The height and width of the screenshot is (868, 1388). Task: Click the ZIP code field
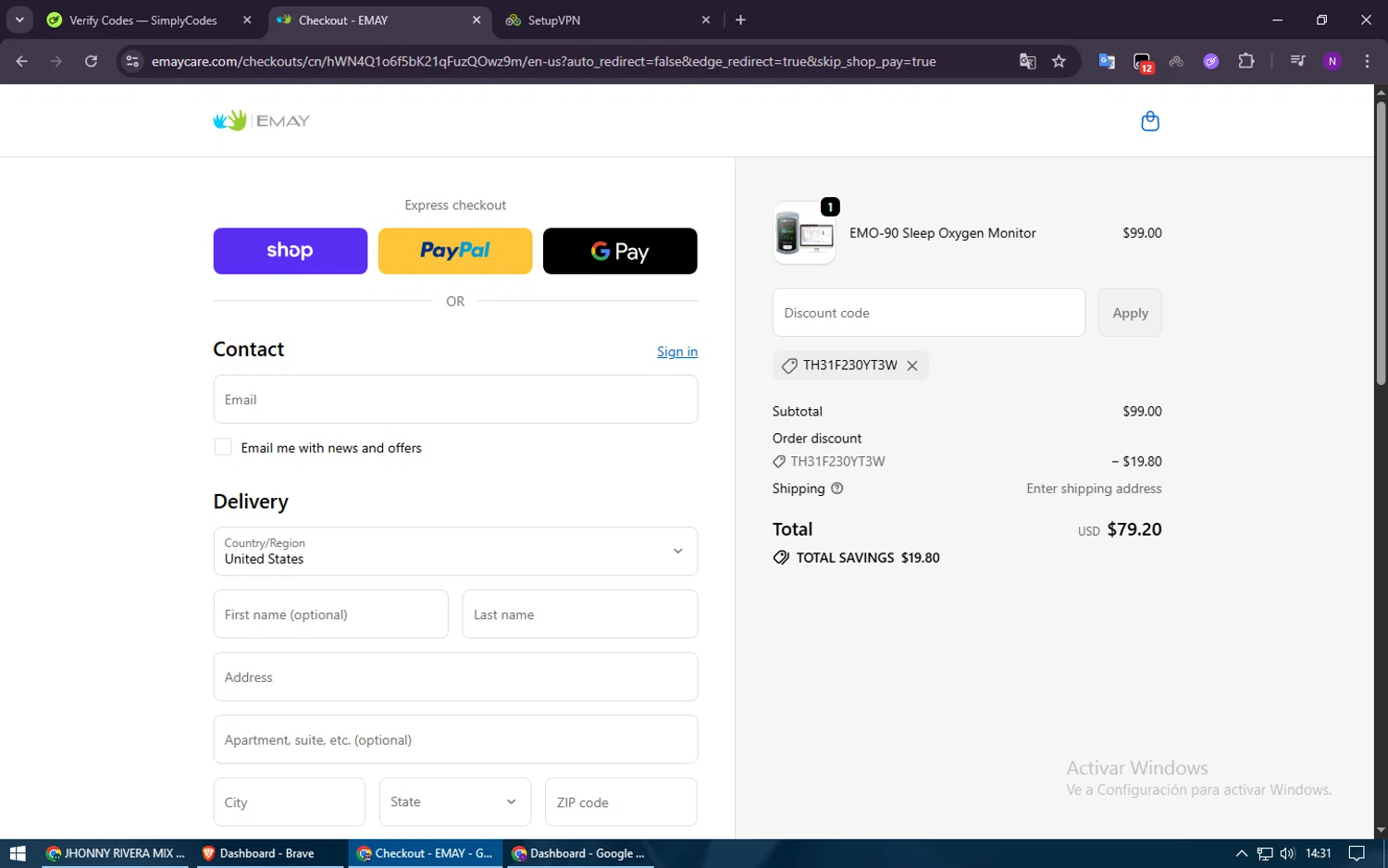point(621,802)
